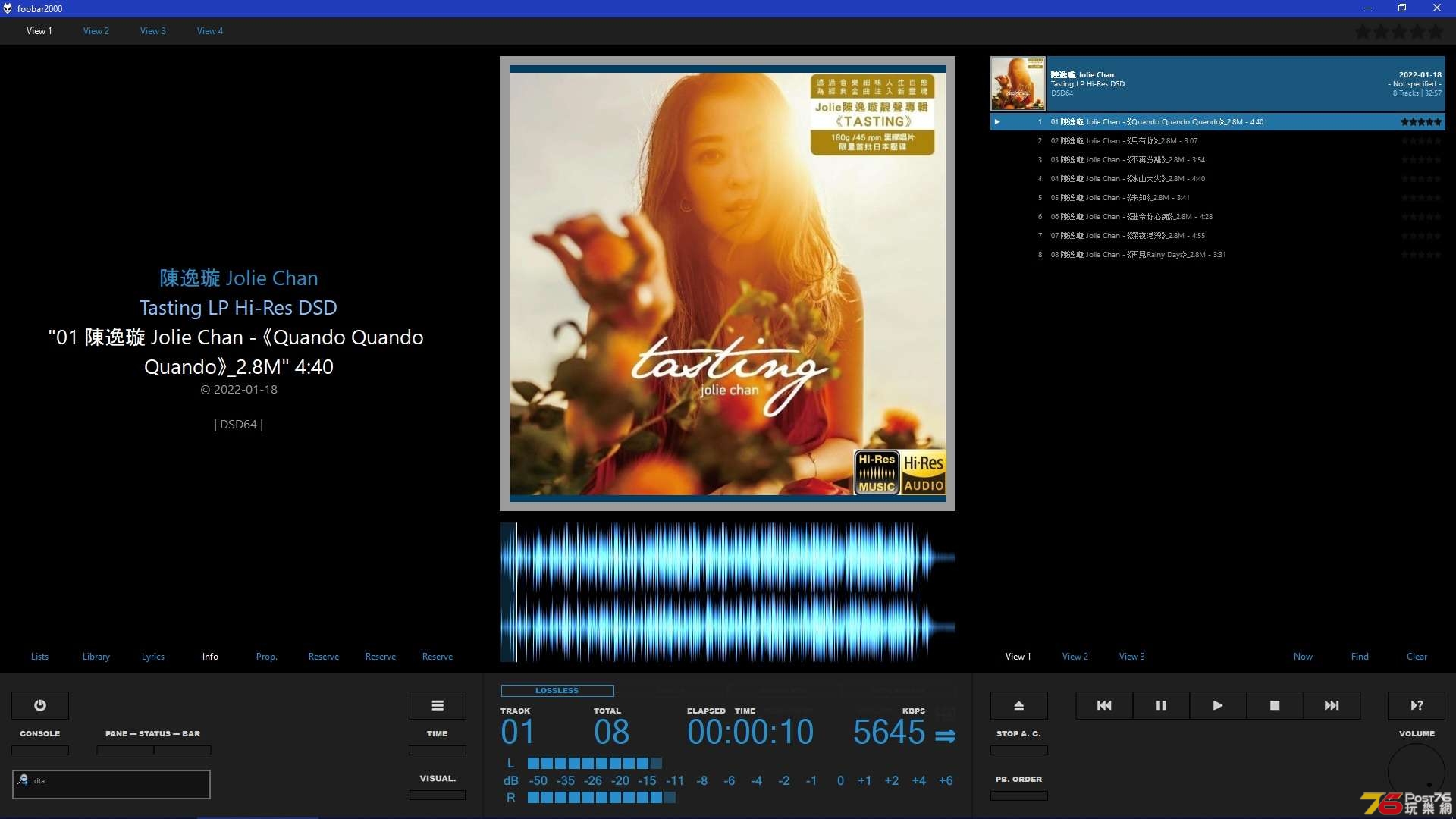Select track 8 《再見Rainy Days》 in playlist
Image resolution: width=1456 pixels, height=819 pixels.
[x=1218, y=255]
